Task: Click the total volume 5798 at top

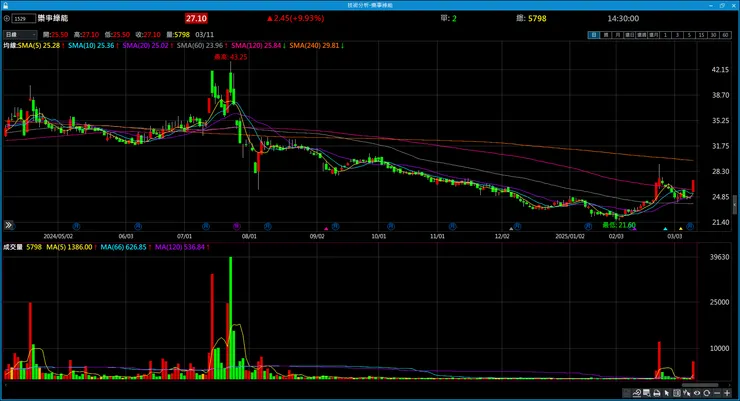Action: point(537,18)
